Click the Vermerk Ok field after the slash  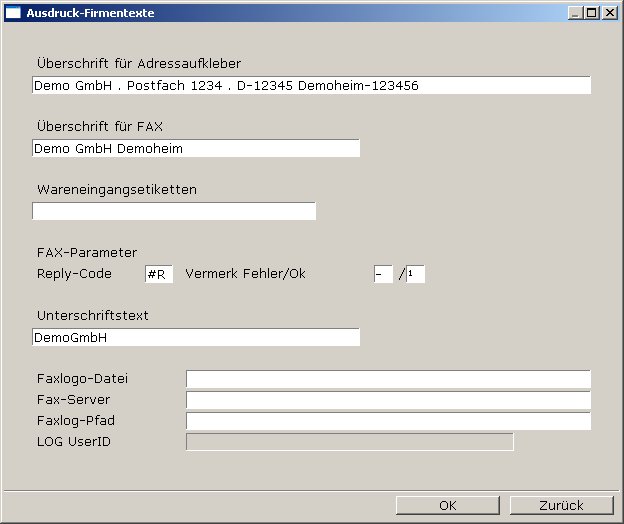tap(415, 274)
